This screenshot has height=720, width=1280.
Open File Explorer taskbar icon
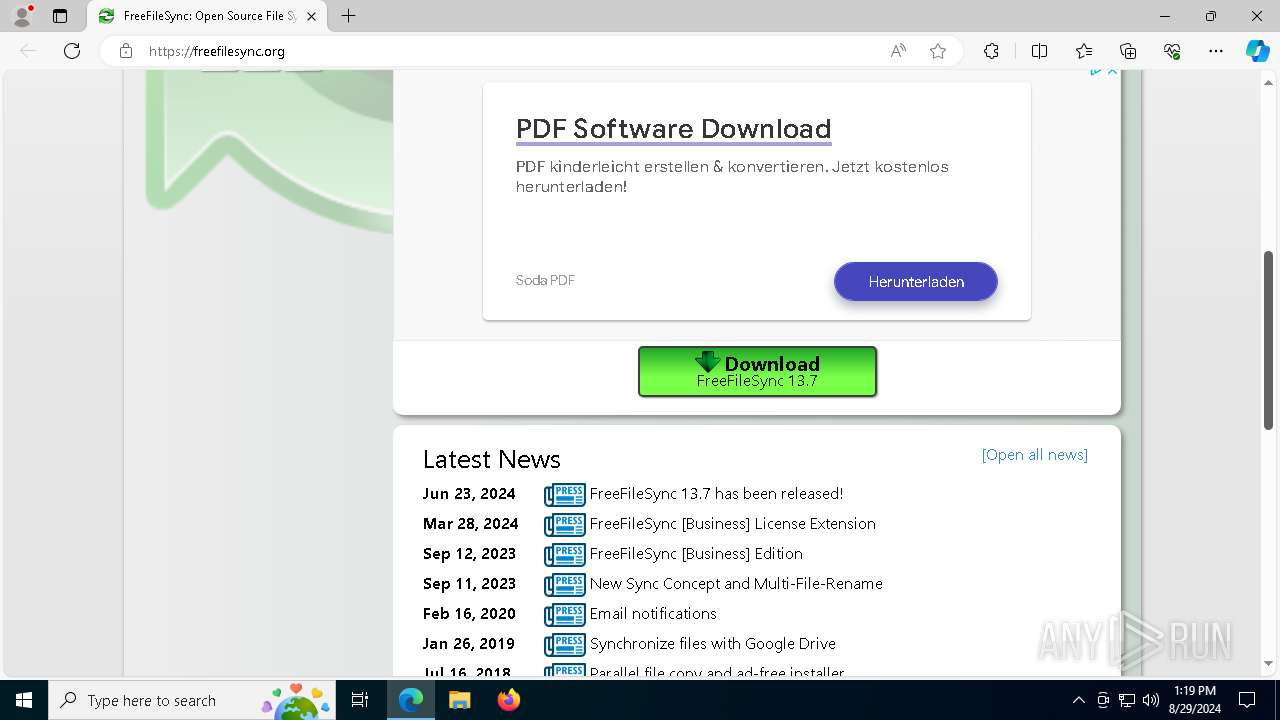coord(459,700)
